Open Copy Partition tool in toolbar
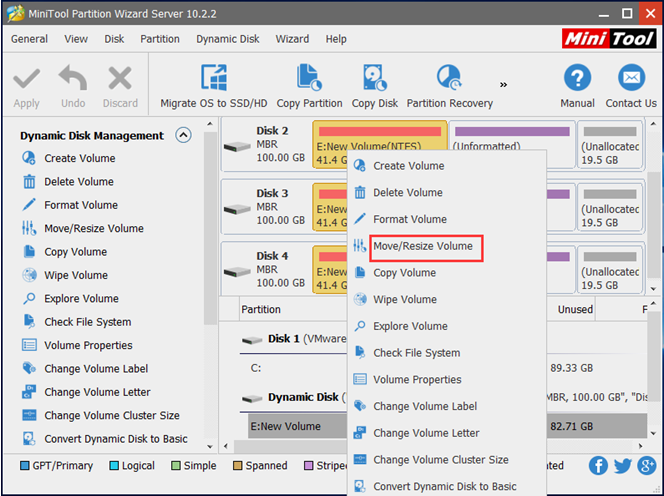Screen dimensions: 664x496 click(309, 87)
